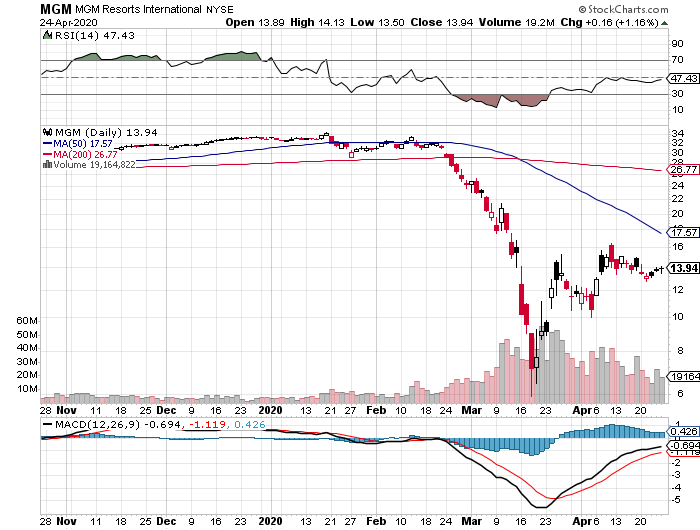Viewport: 700px width, 530px height.
Task: Click the price axis label 10
Action: [x=677, y=317]
